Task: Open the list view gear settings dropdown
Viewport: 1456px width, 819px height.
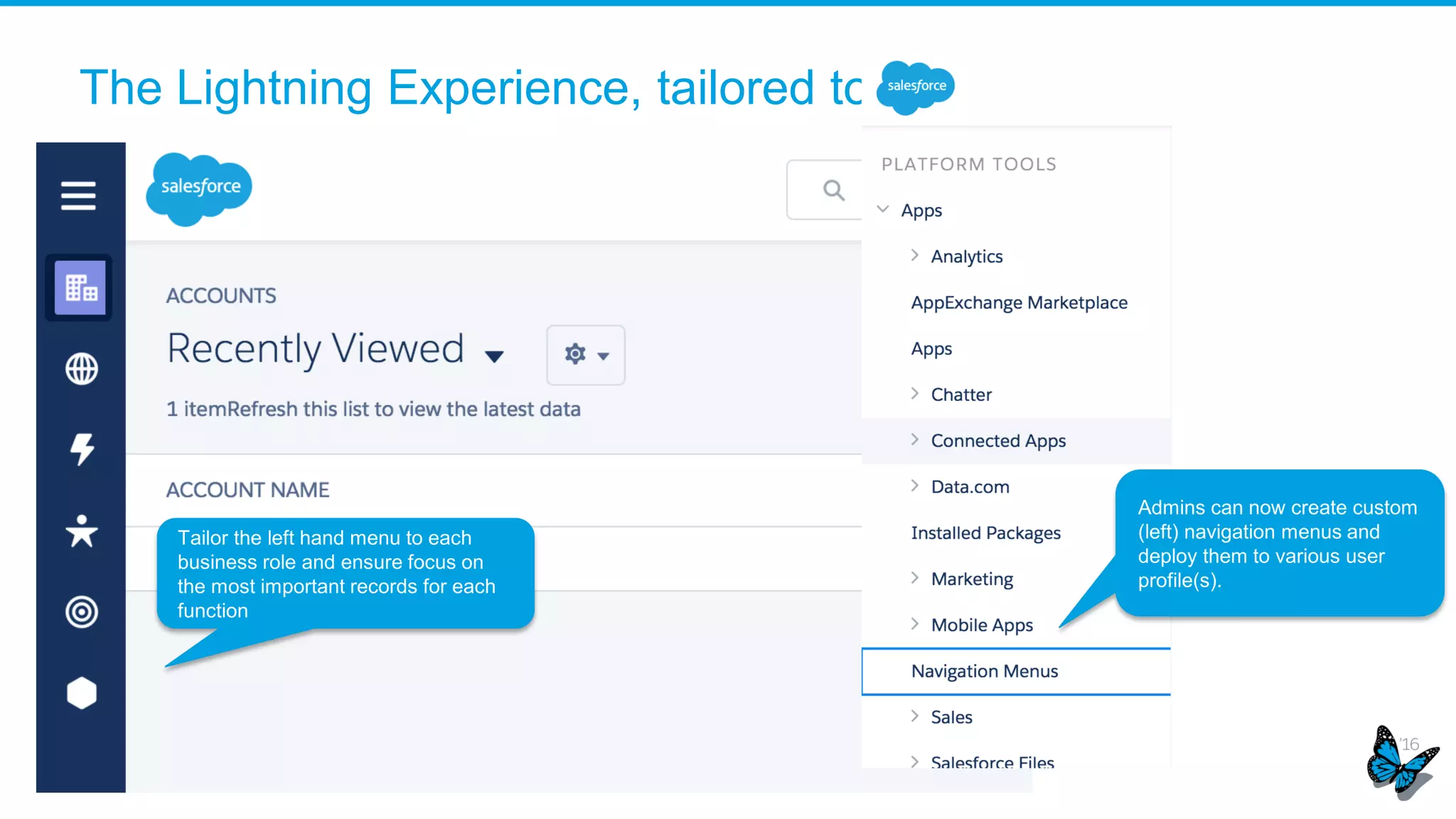Action: tap(586, 355)
